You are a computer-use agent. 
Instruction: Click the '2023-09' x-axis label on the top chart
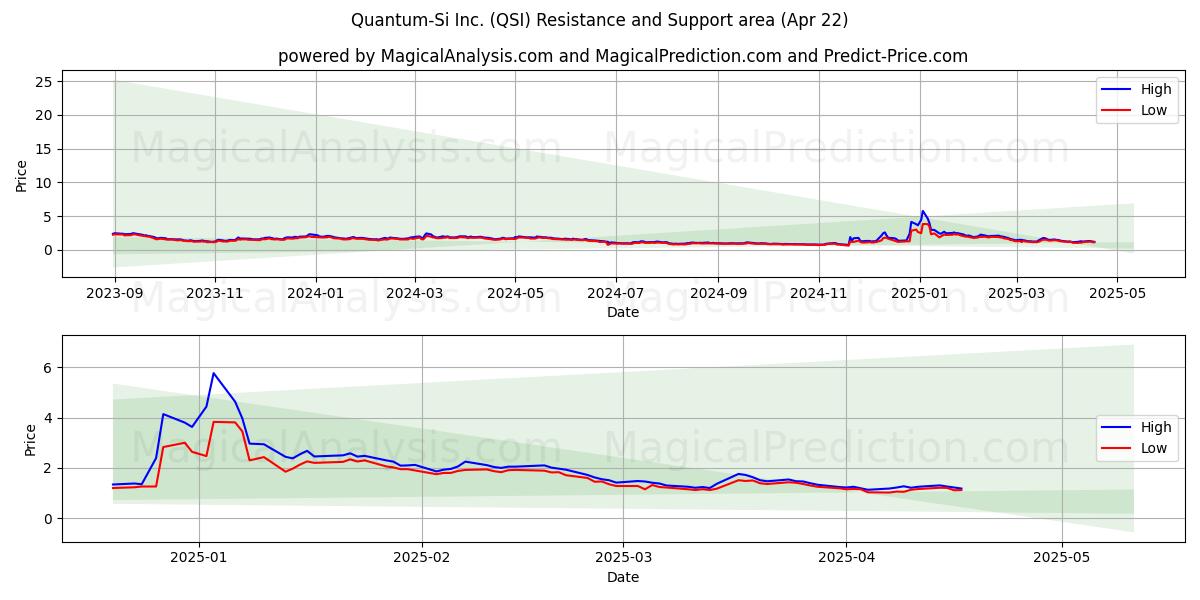pos(115,294)
